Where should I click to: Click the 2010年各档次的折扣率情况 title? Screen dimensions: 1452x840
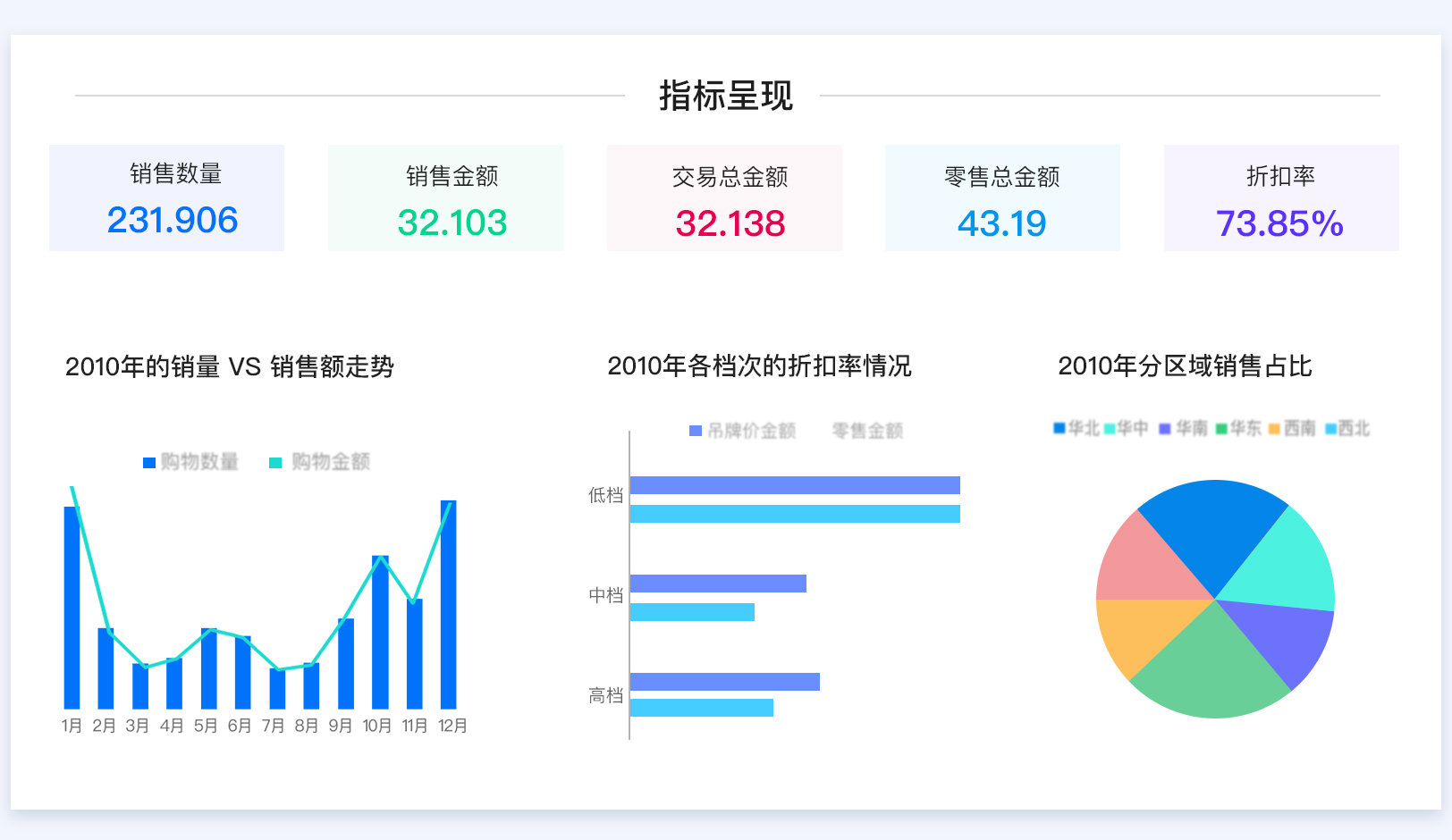click(759, 366)
